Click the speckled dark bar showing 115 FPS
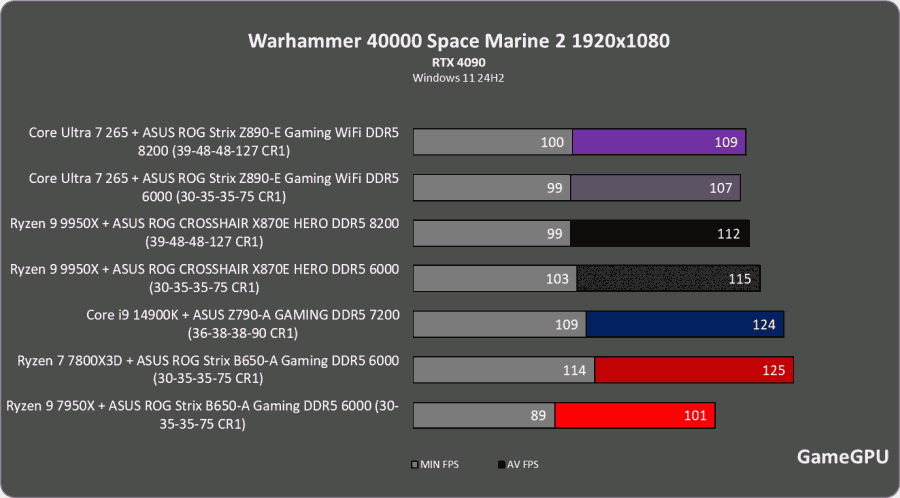 669,278
